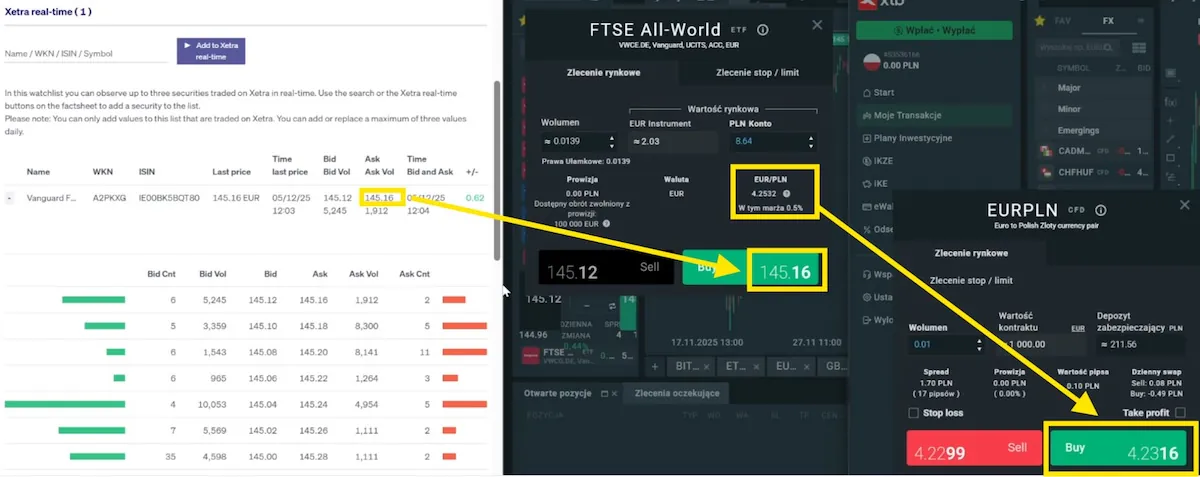Screen dimensions: 1200x477
Task: Expand the Vanguard row in watchlist
Action: point(9,198)
